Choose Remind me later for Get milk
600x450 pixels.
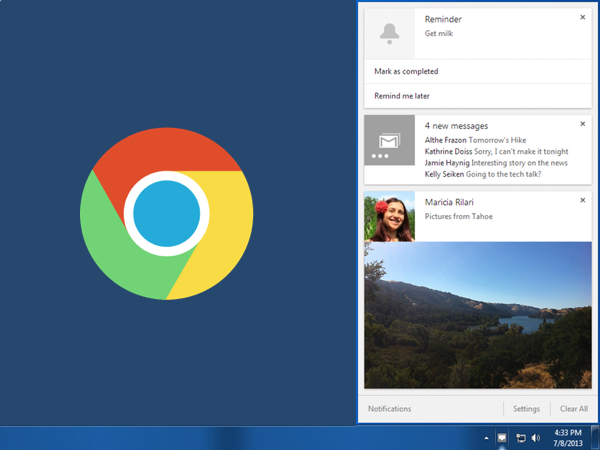coord(478,96)
